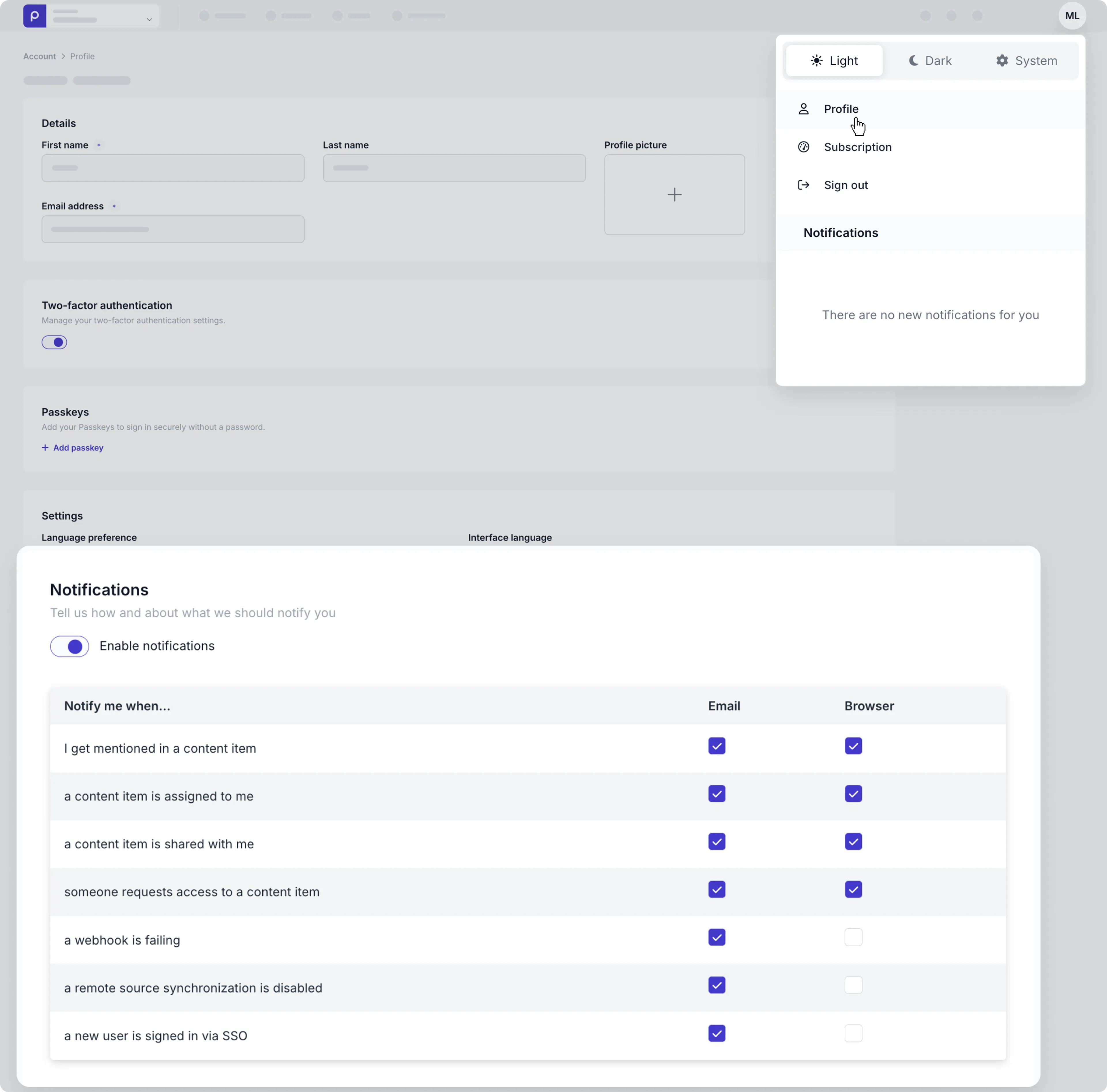Uncheck email notifications for content item mentions

coord(716,746)
